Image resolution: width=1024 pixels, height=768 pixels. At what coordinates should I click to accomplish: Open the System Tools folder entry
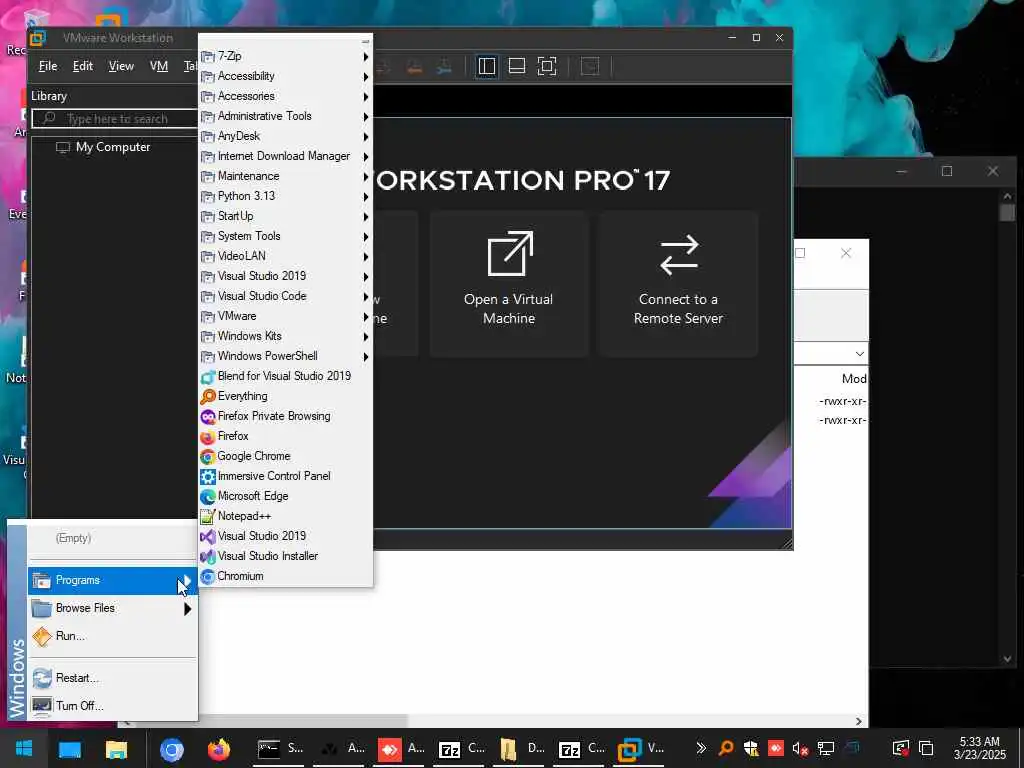[285, 236]
